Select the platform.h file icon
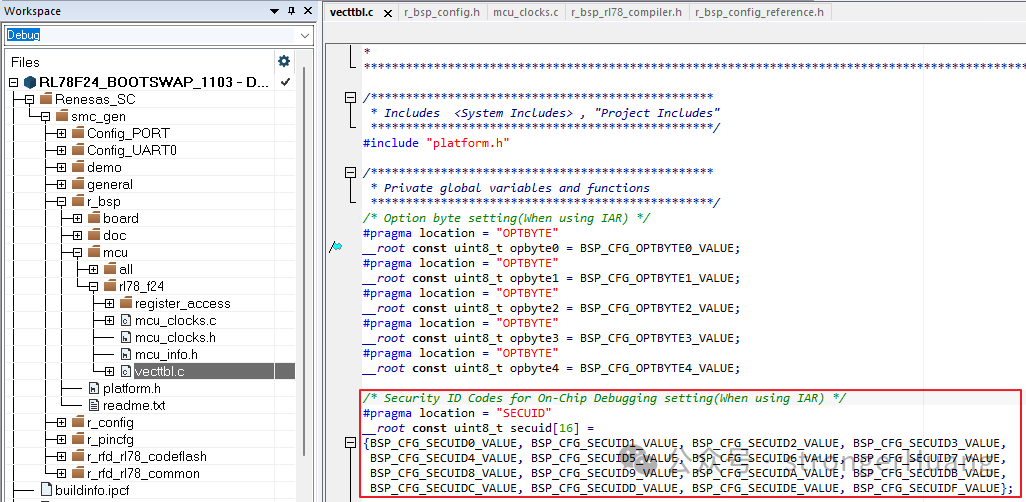Viewport: 1026px width, 502px height. coord(94,388)
